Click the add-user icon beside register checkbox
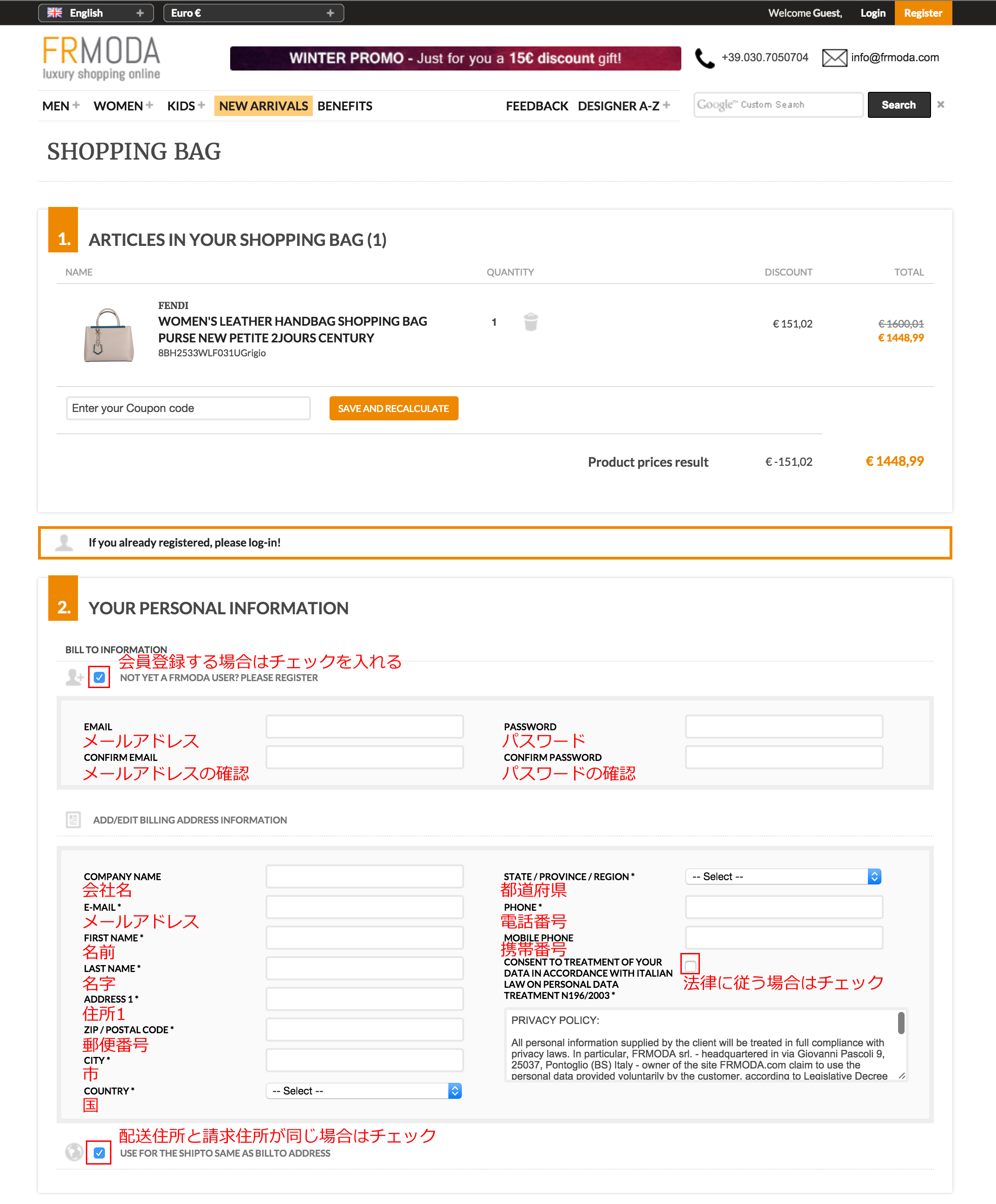996x1204 pixels. pos(75,677)
